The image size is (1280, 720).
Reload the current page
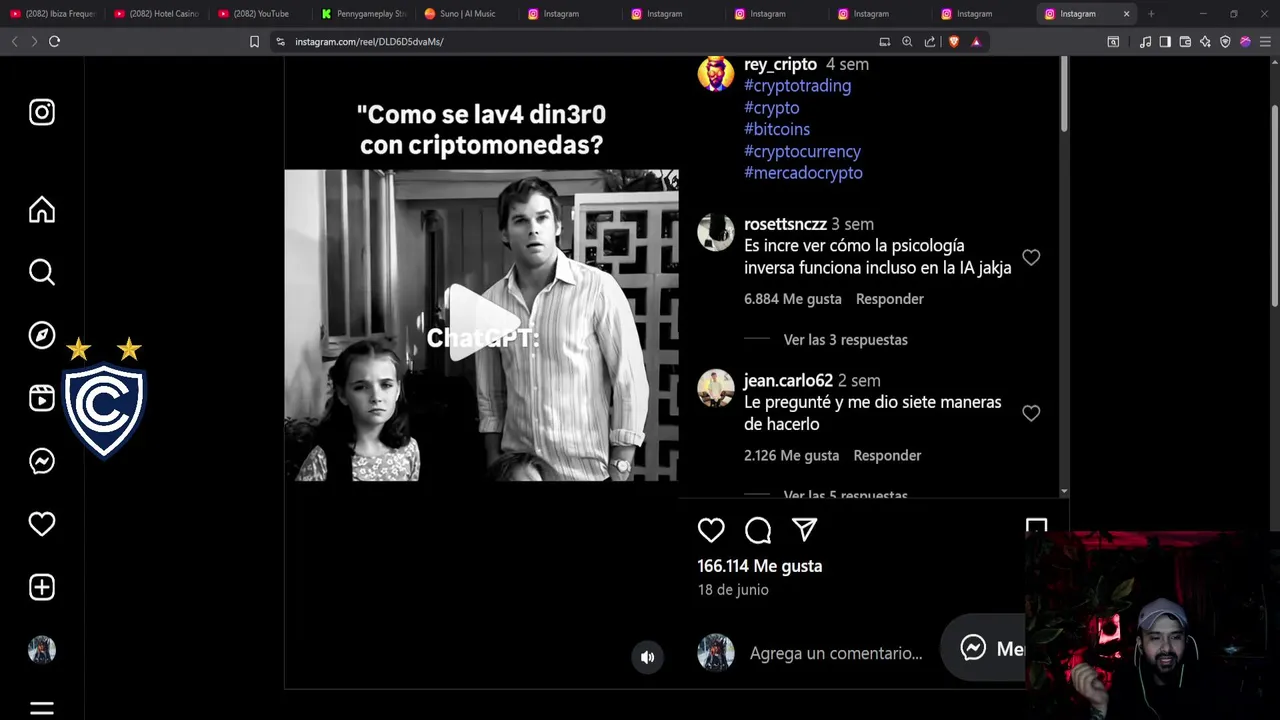click(54, 41)
